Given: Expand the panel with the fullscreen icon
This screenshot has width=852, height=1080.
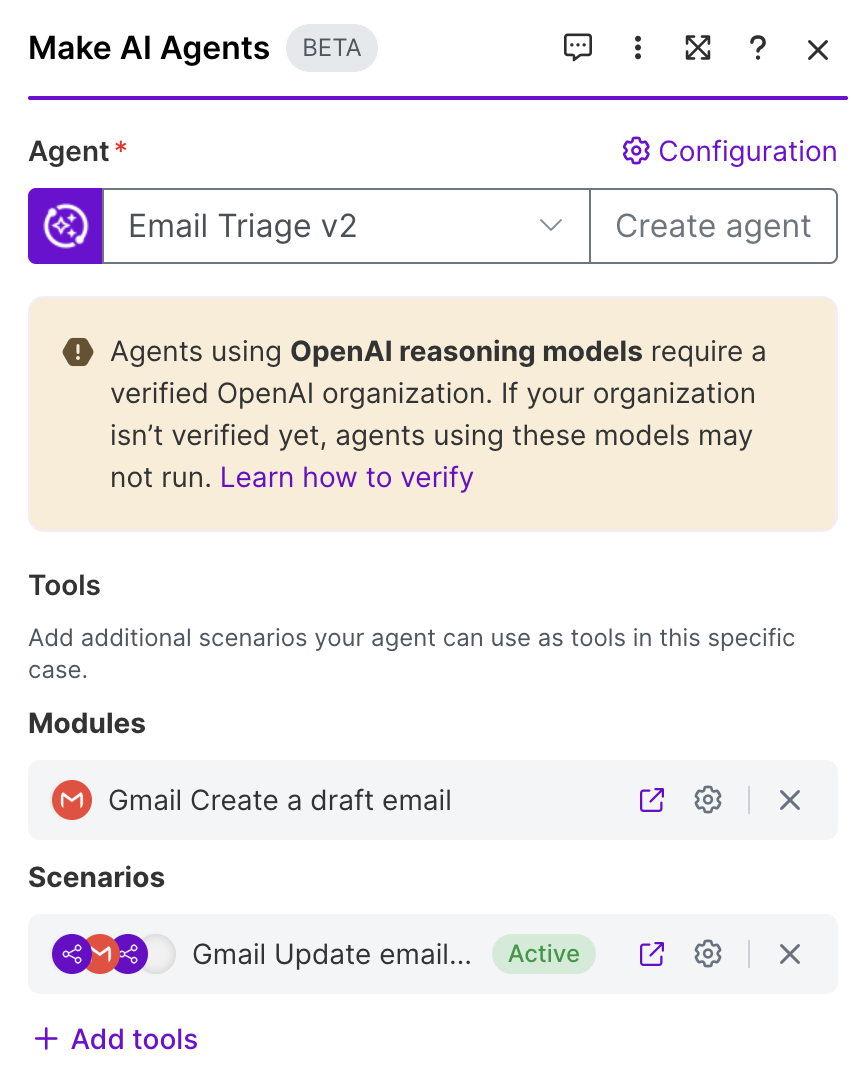Looking at the screenshot, I should pyautogui.click(x=698, y=48).
